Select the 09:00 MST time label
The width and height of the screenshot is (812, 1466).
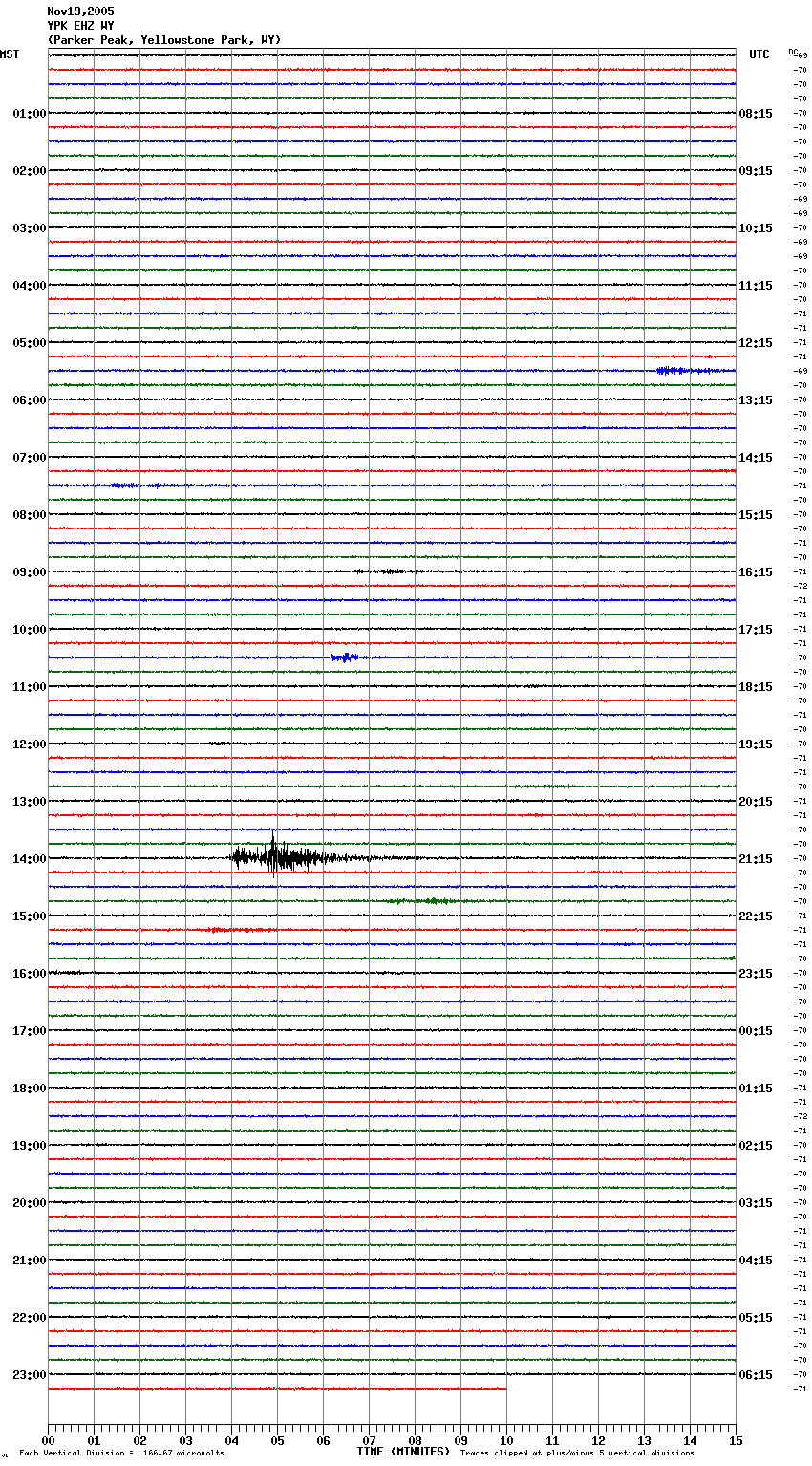(30, 572)
